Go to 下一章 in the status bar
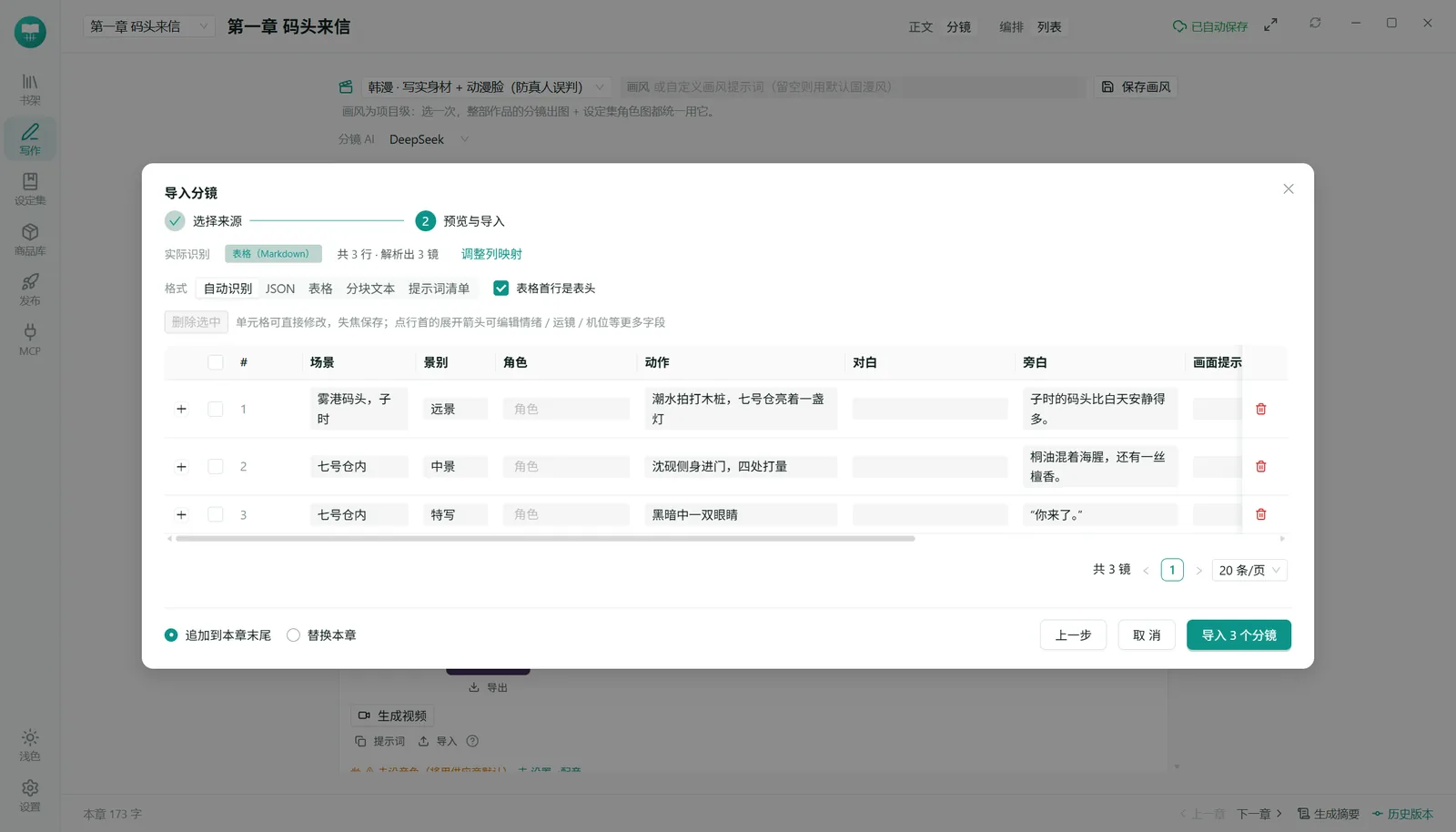This screenshot has width=1456, height=832. (1259, 814)
